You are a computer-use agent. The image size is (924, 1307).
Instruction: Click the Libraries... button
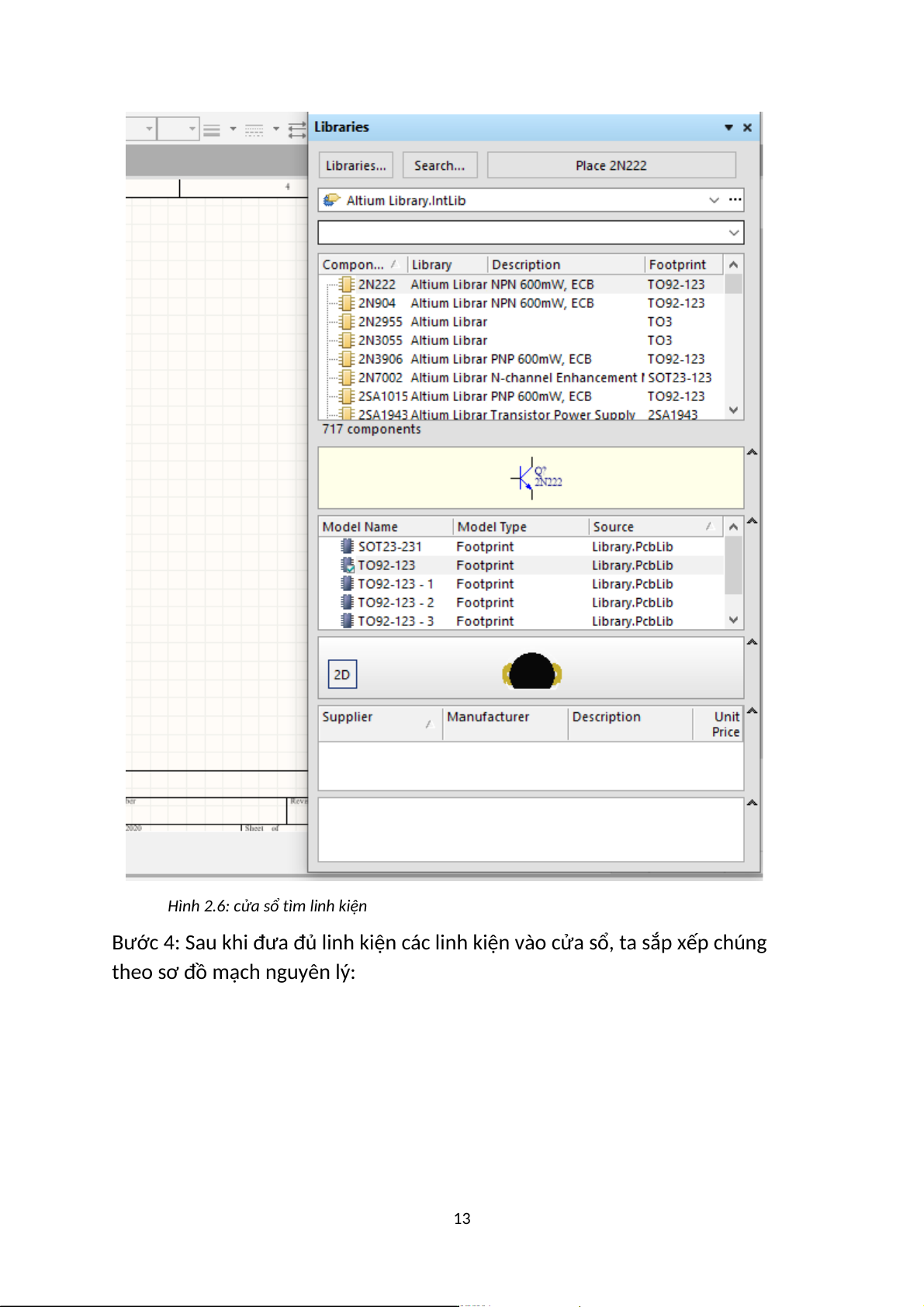click(x=355, y=165)
